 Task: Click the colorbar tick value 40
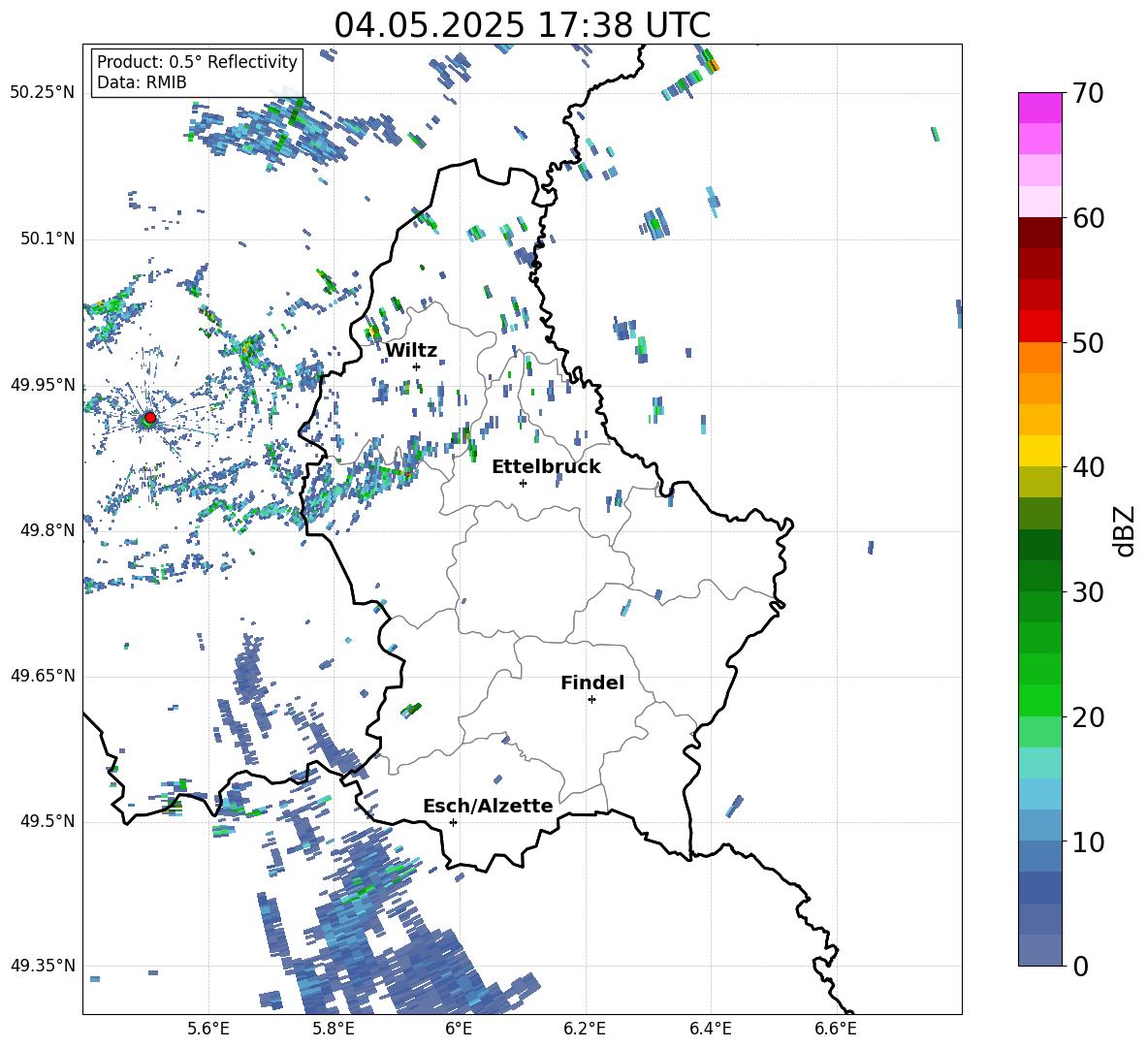tap(1088, 467)
